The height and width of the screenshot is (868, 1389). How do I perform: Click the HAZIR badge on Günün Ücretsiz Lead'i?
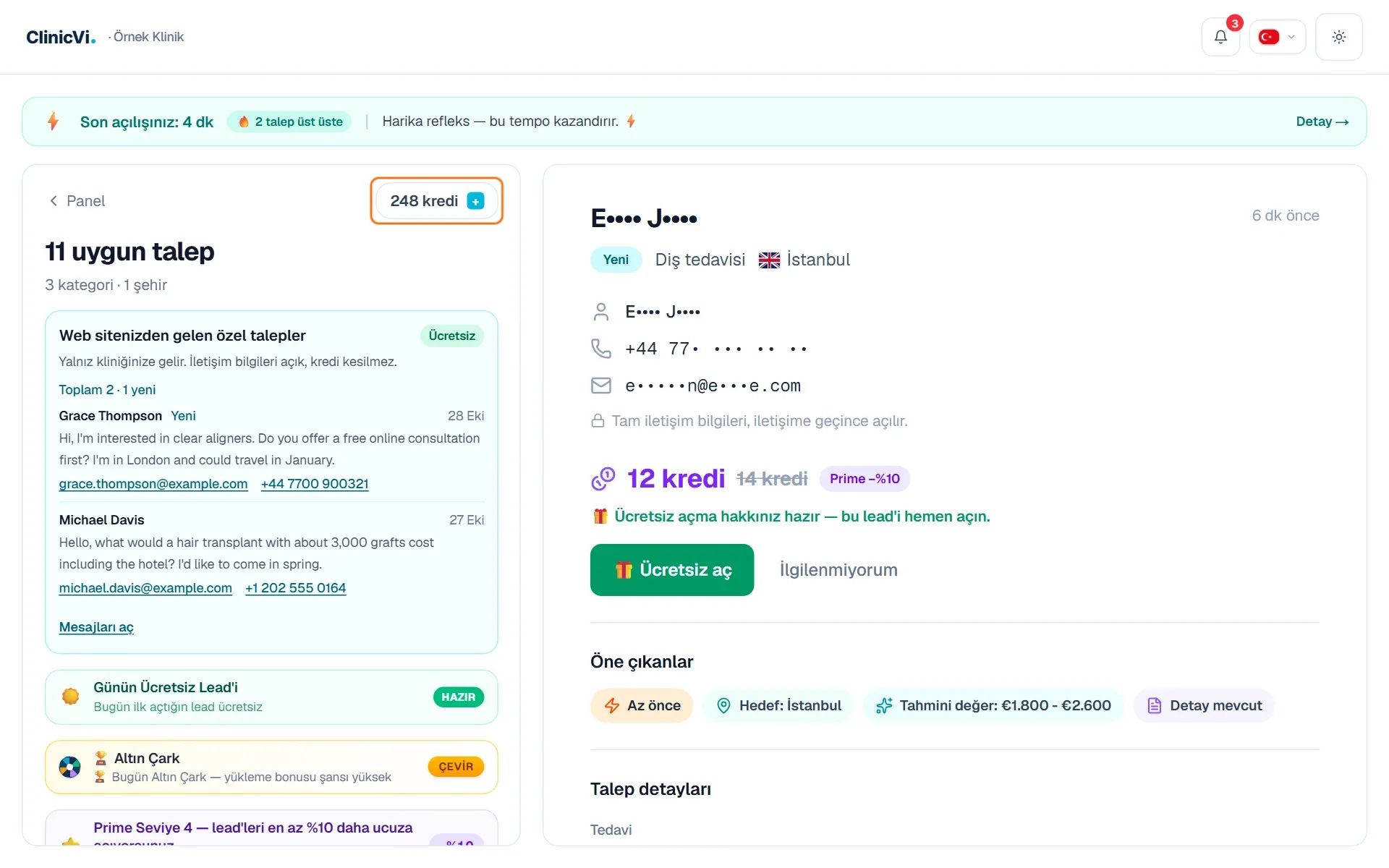point(459,697)
